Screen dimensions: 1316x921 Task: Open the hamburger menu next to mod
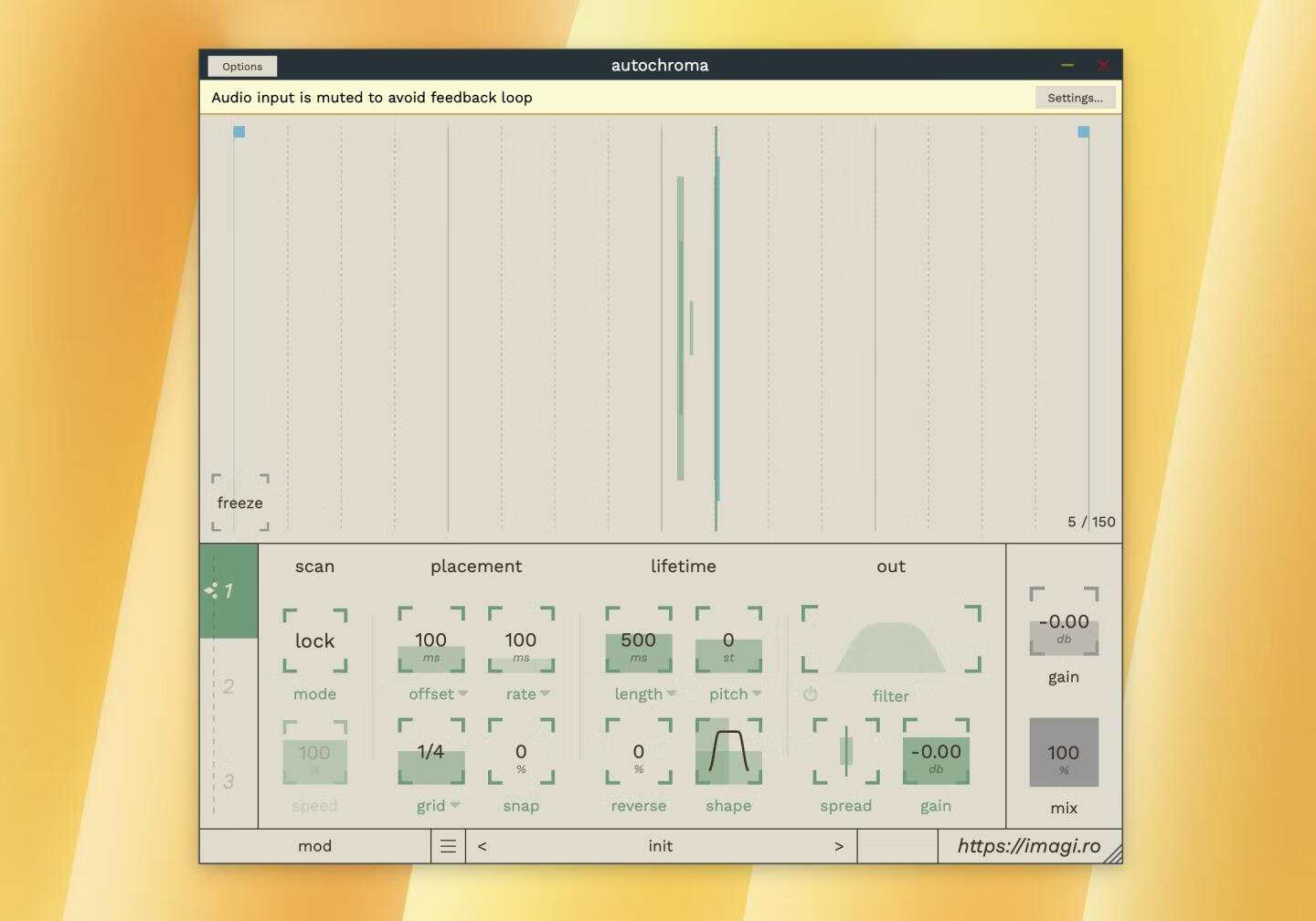pos(448,845)
